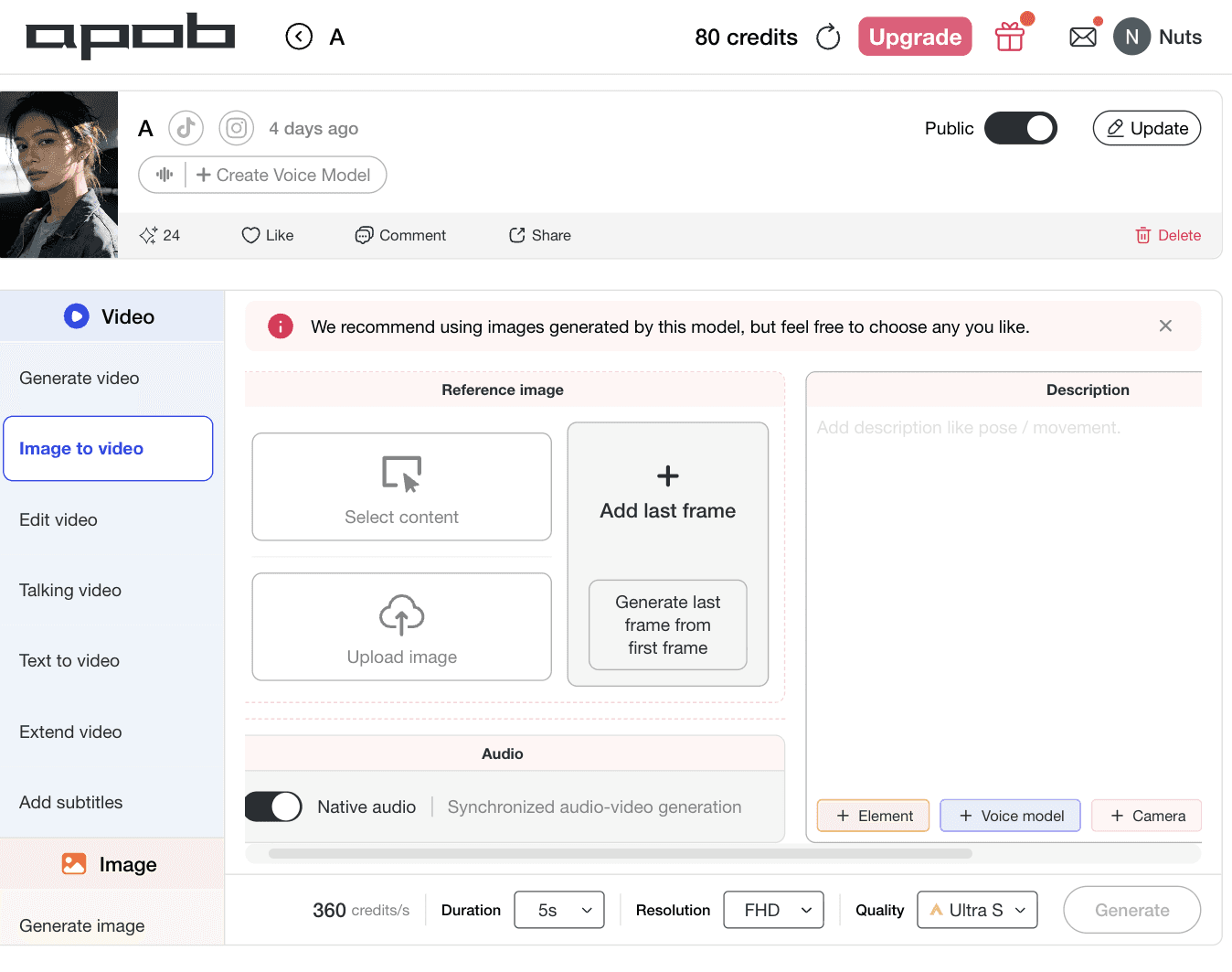The height and width of the screenshot is (972, 1232).
Task: Click the 80 credits text
Action: (746, 37)
